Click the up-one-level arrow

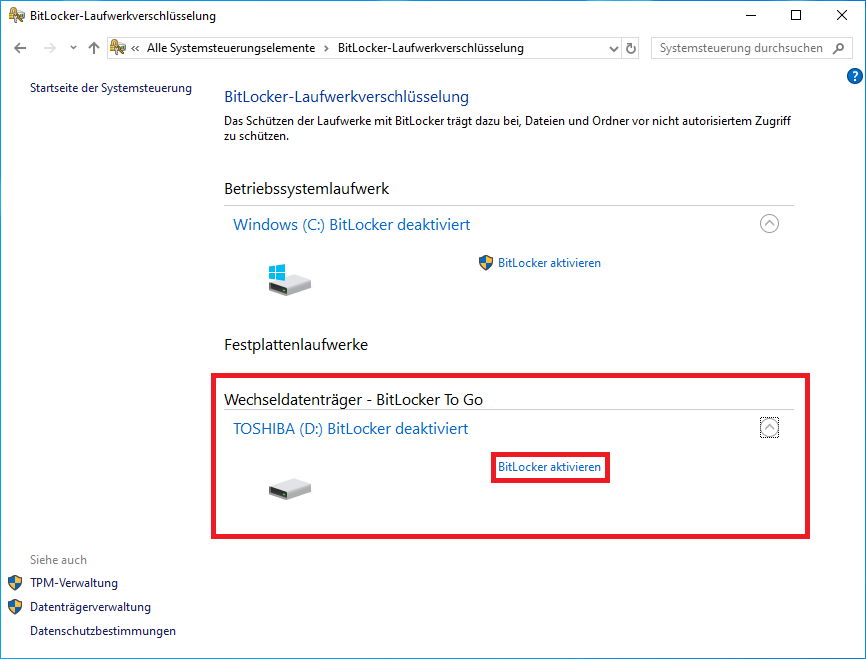coord(94,48)
